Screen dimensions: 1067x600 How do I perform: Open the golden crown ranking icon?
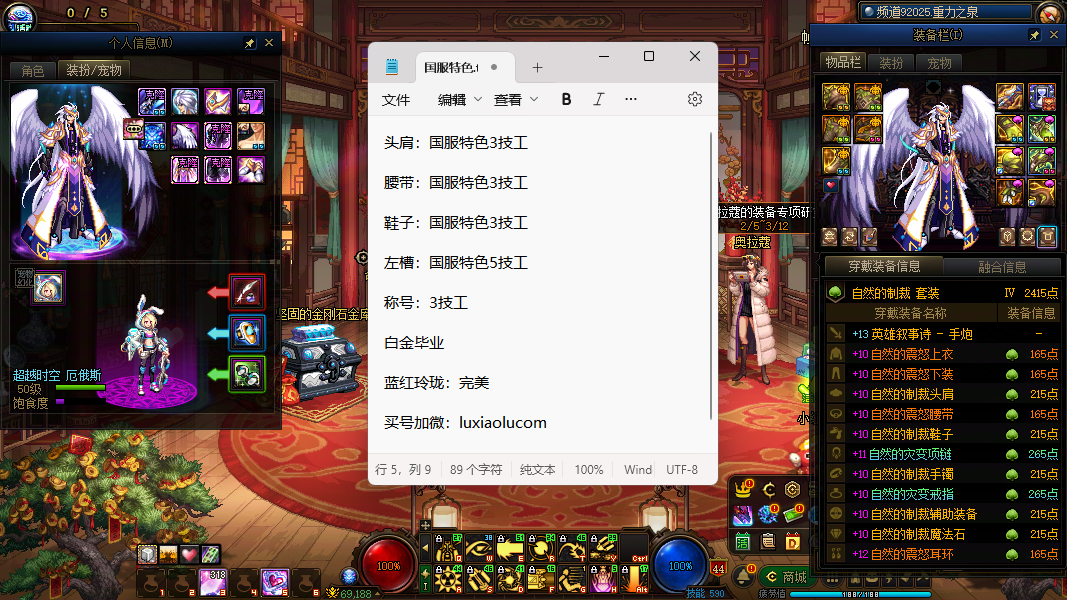[742, 490]
